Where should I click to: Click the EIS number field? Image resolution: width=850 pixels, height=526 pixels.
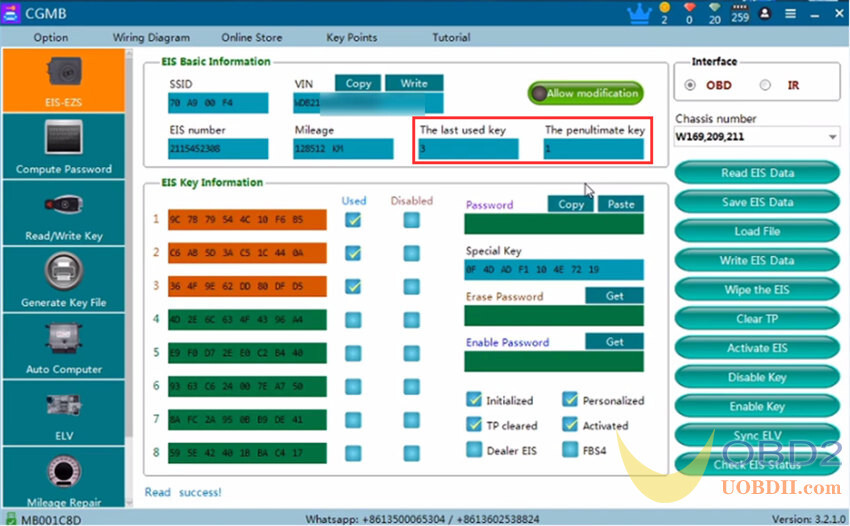pyautogui.click(x=218, y=149)
